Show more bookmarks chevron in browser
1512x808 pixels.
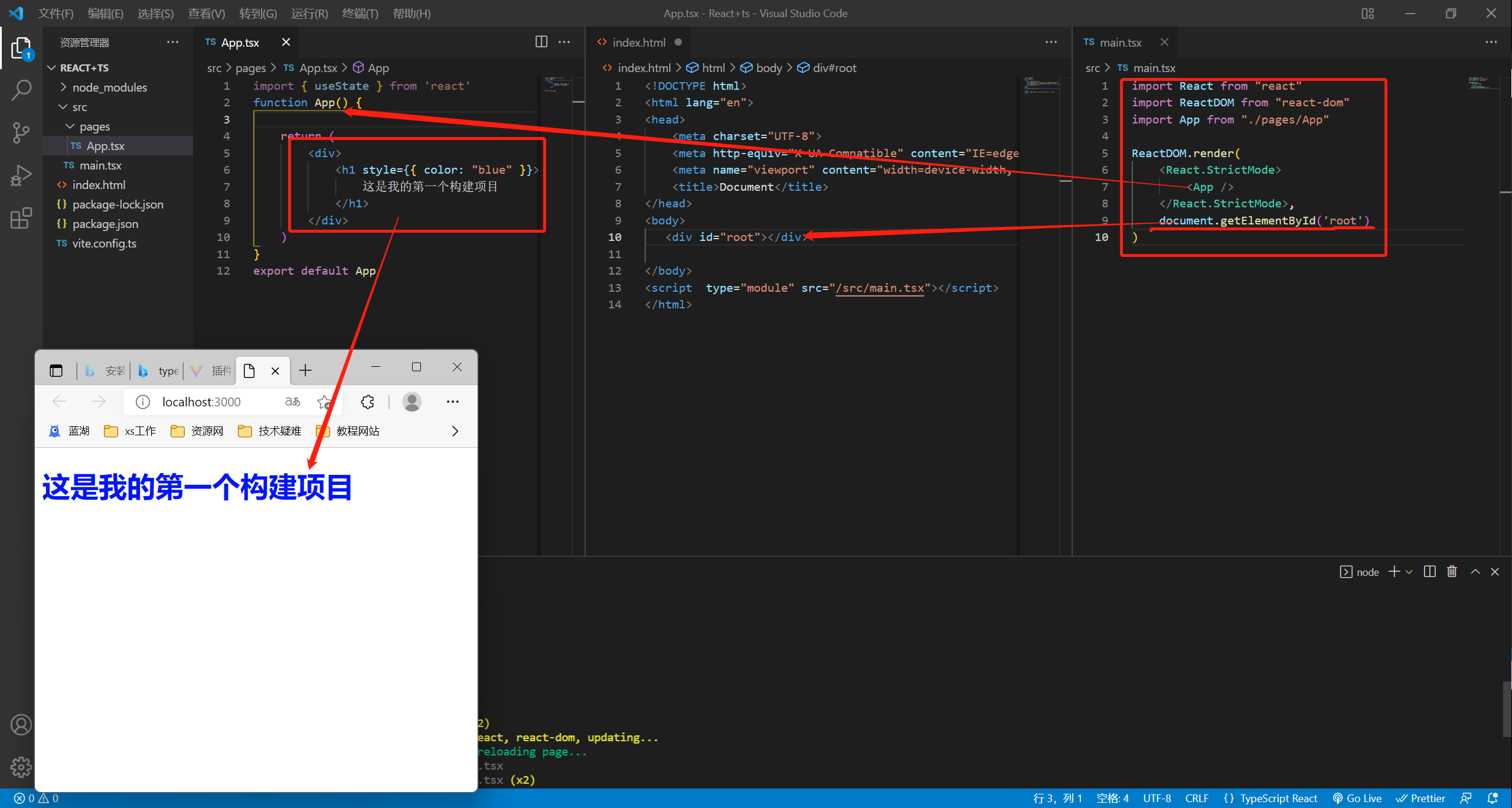pyautogui.click(x=455, y=431)
